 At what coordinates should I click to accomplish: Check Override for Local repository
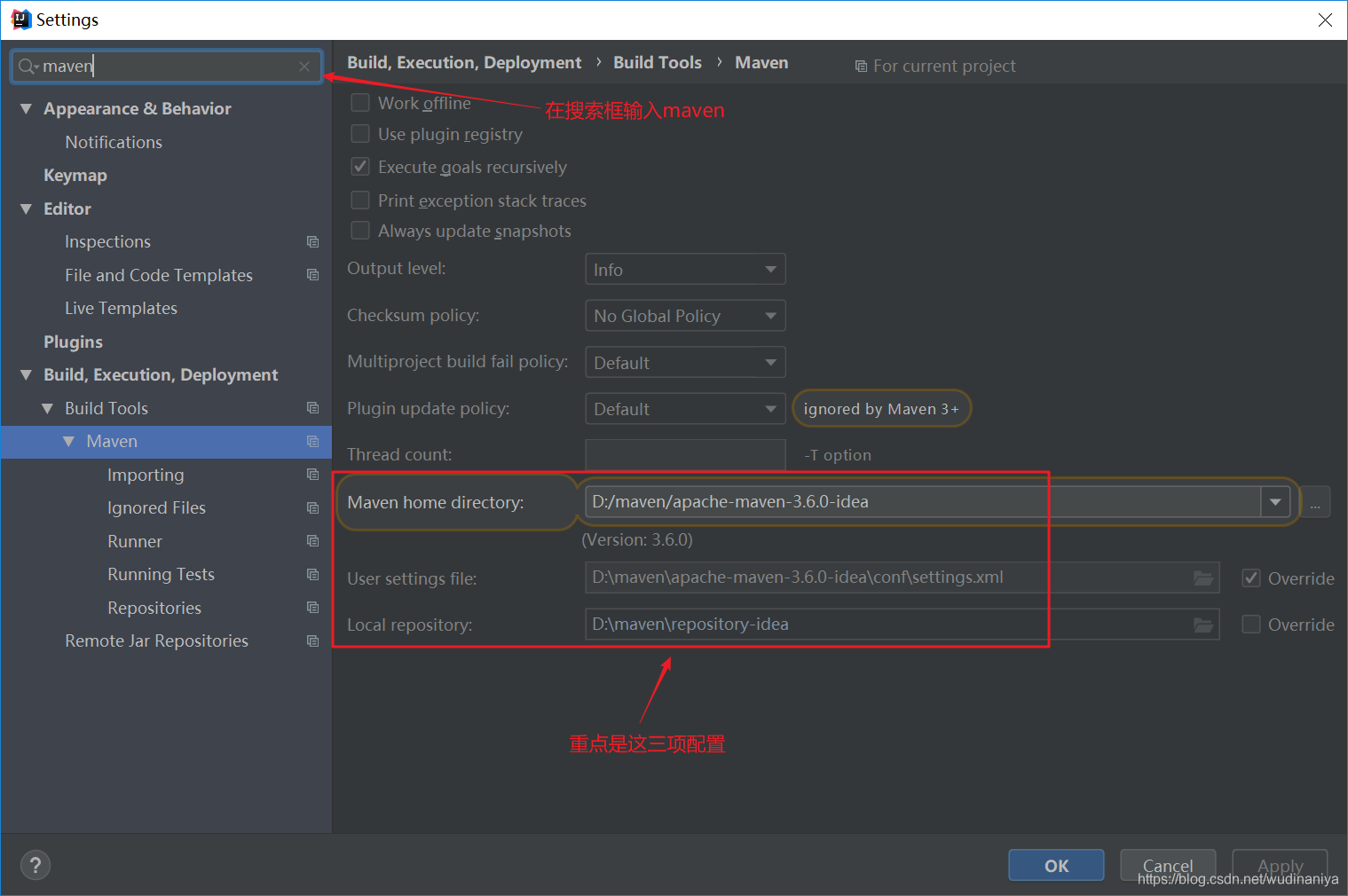click(1251, 625)
